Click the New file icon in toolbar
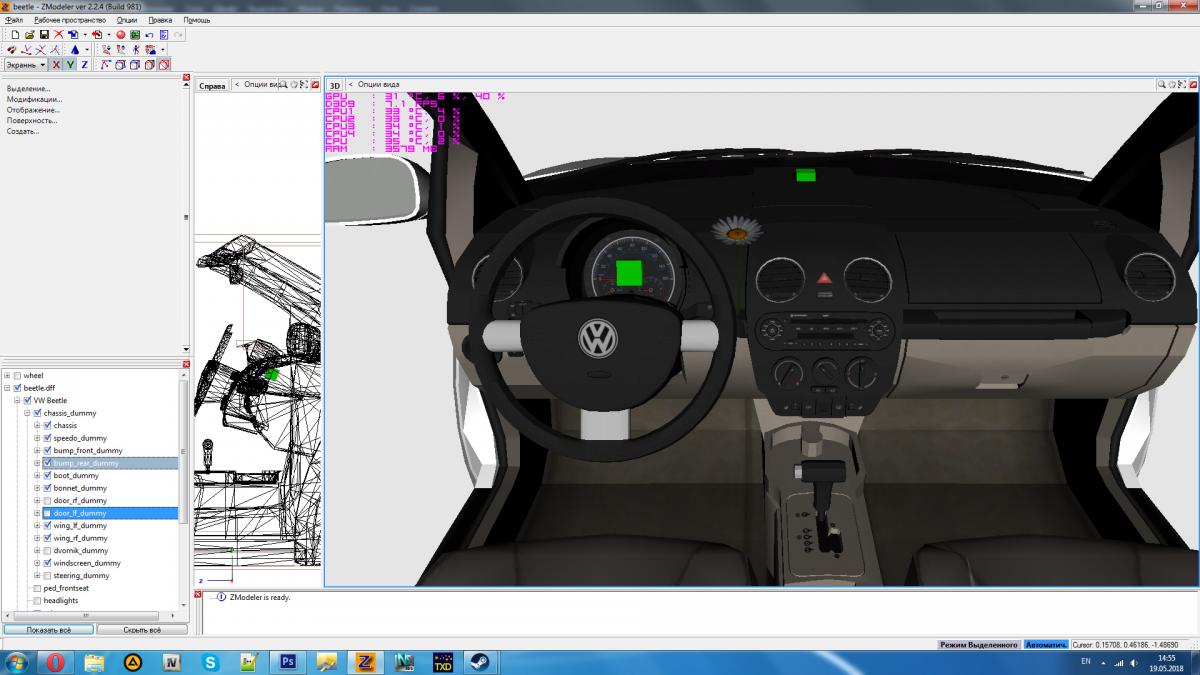Viewport: 1200px width, 675px height. [x=14, y=34]
